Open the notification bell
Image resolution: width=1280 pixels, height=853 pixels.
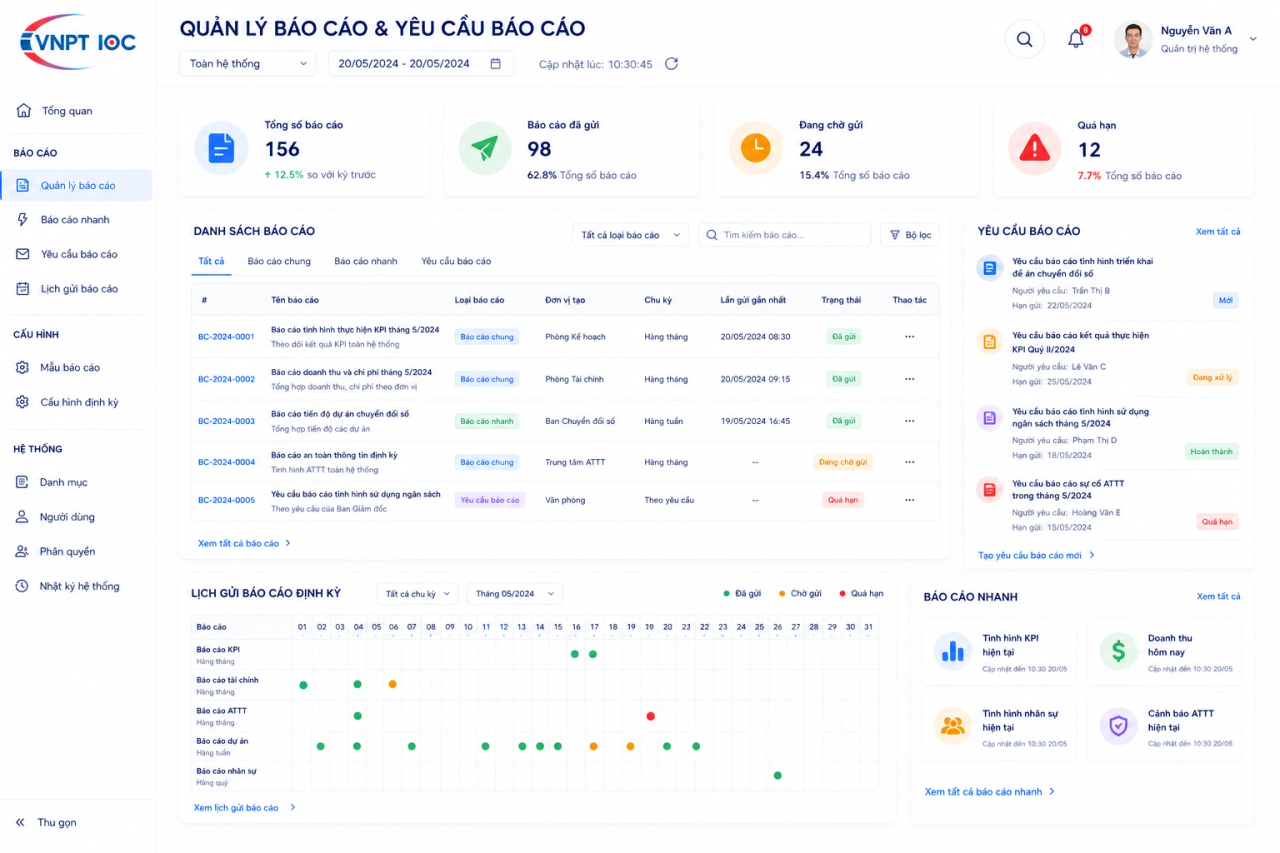coord(1076,40)
